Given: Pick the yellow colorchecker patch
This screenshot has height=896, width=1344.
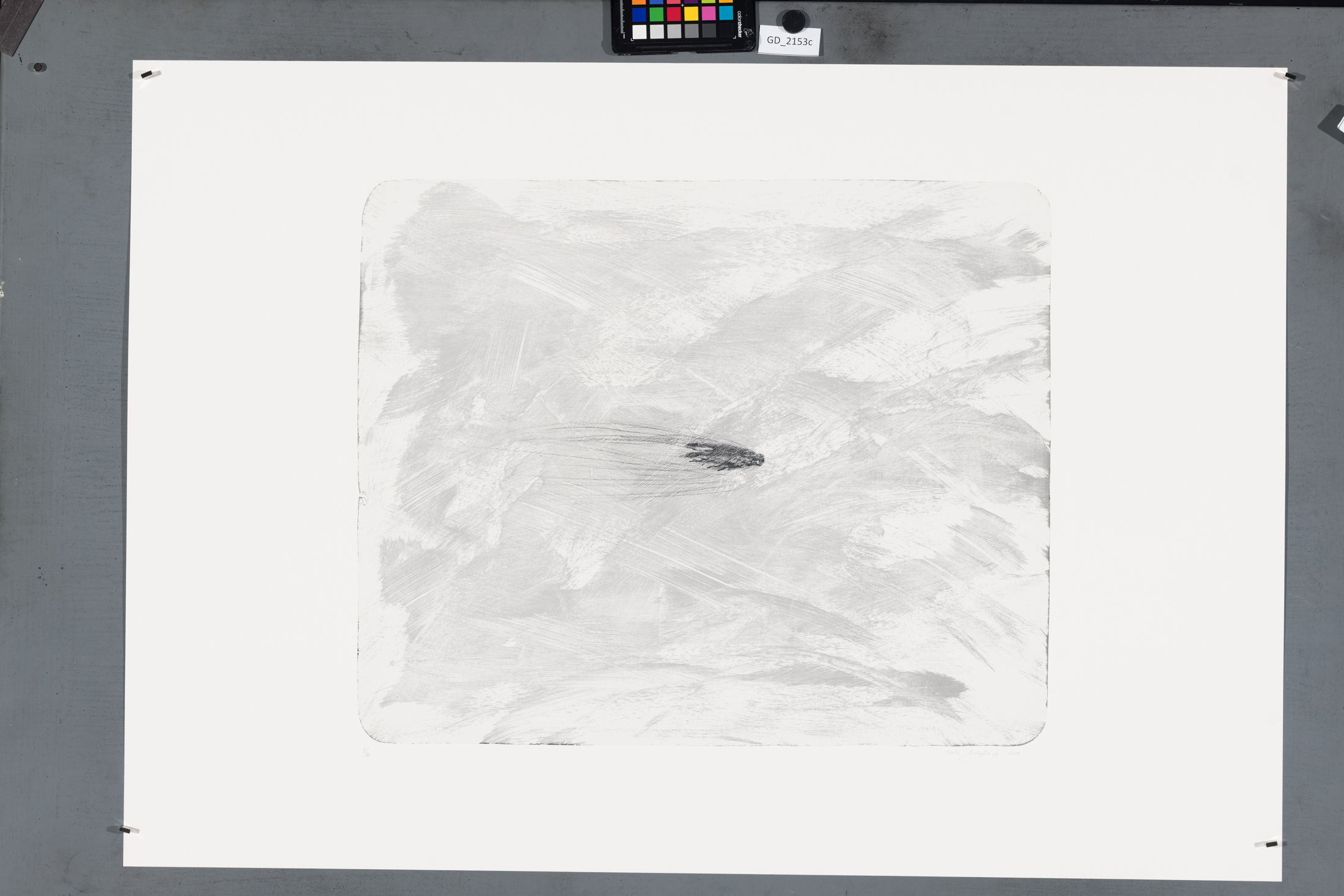Looking at the screenshot, I should pos(691,14).
